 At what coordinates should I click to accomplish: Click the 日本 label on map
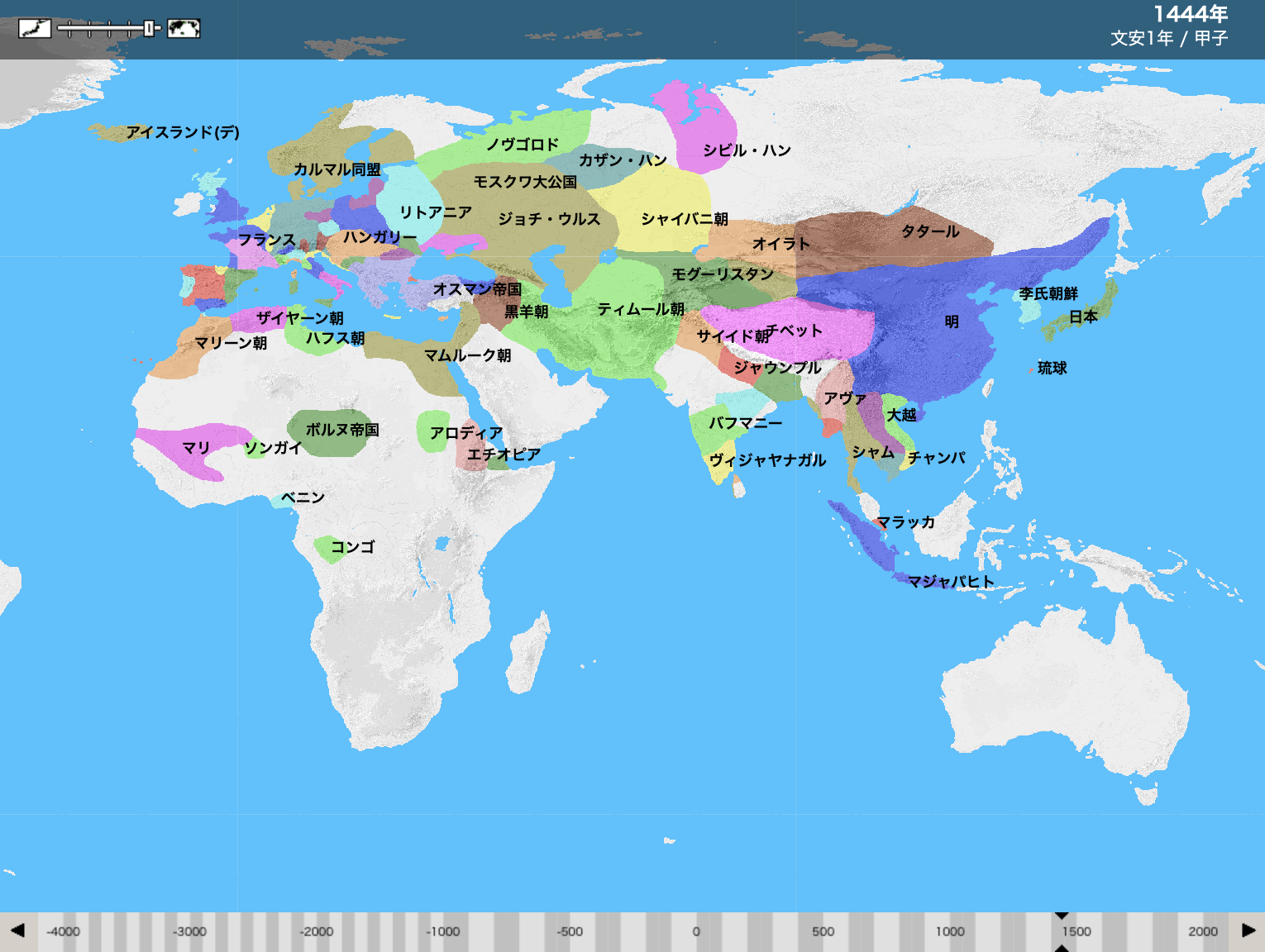(1083, 317)
